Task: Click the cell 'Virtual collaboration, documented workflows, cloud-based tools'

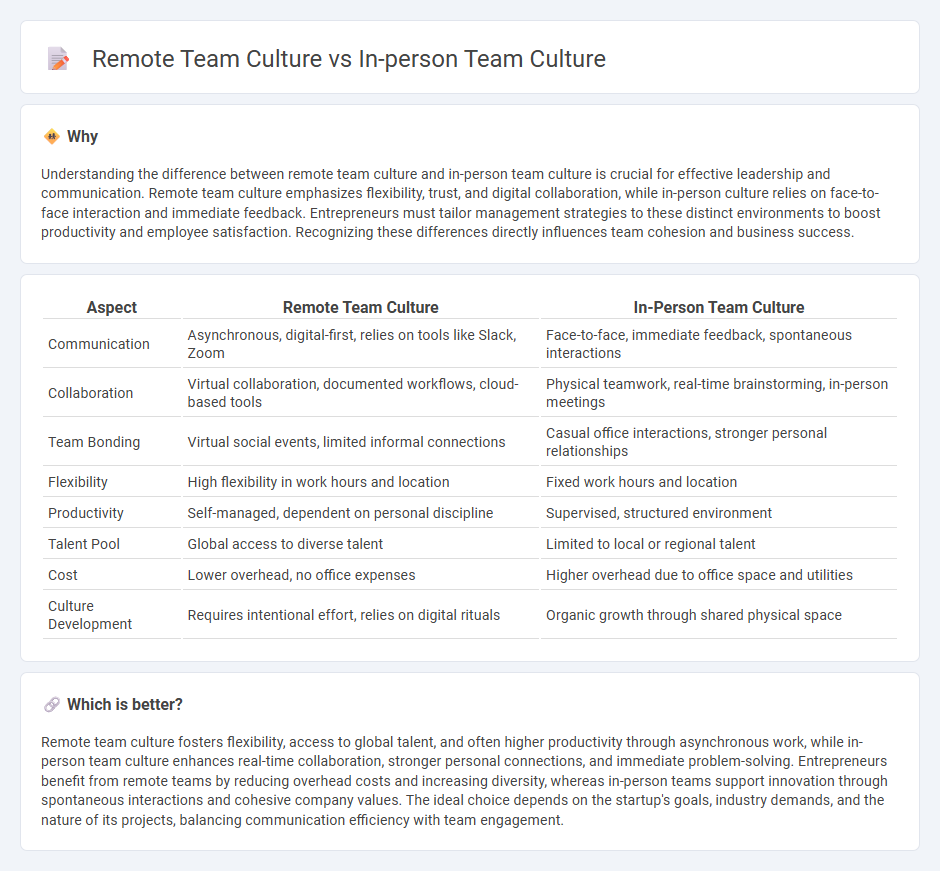Action: click(x=360, y=393)
